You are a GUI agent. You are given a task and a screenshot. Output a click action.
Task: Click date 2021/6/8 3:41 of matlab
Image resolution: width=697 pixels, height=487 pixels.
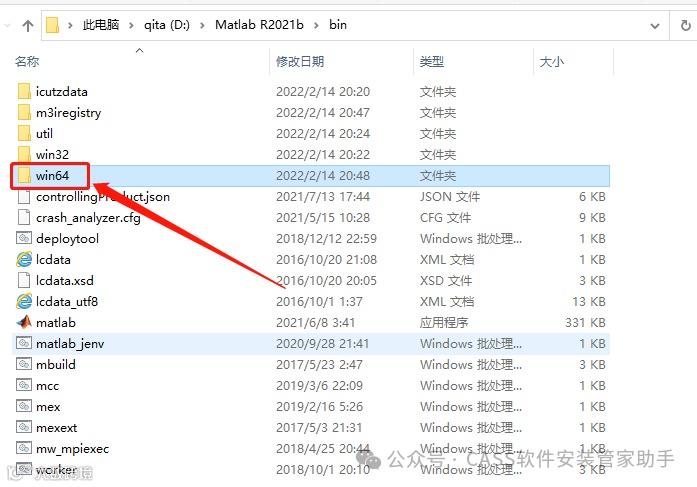point(316,322)
